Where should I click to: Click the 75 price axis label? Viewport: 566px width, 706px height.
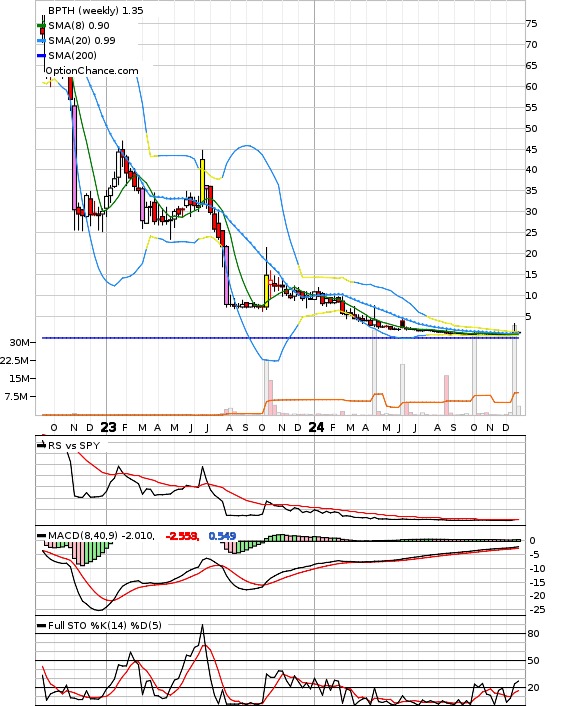531,23
